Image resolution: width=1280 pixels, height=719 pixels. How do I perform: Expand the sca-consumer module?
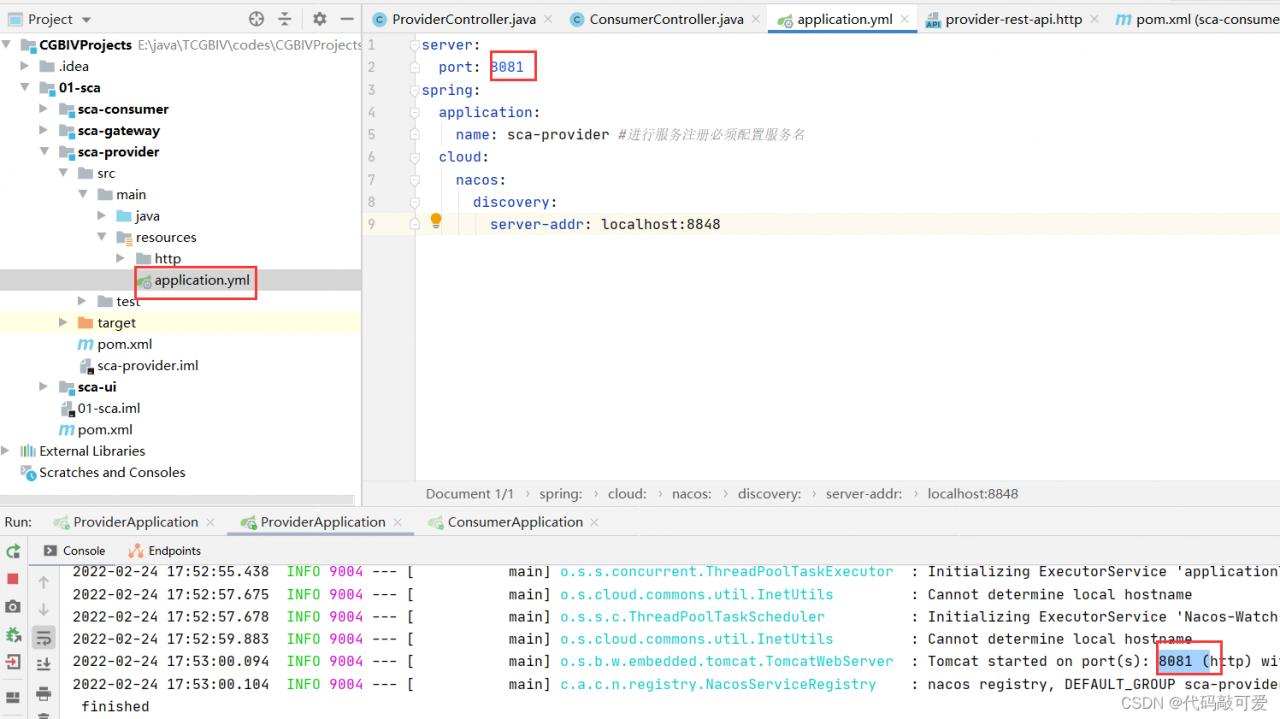[44, 109]
